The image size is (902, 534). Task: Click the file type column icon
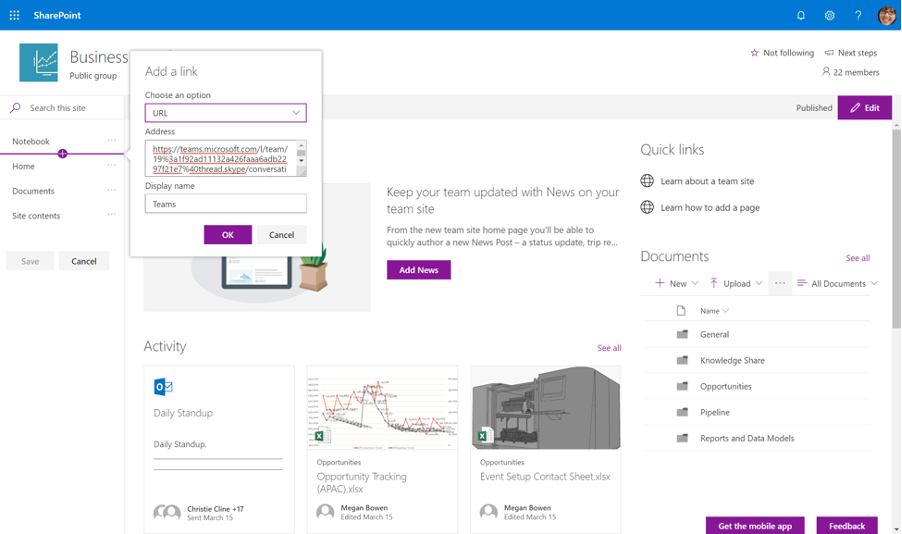(x=681, y=311)
